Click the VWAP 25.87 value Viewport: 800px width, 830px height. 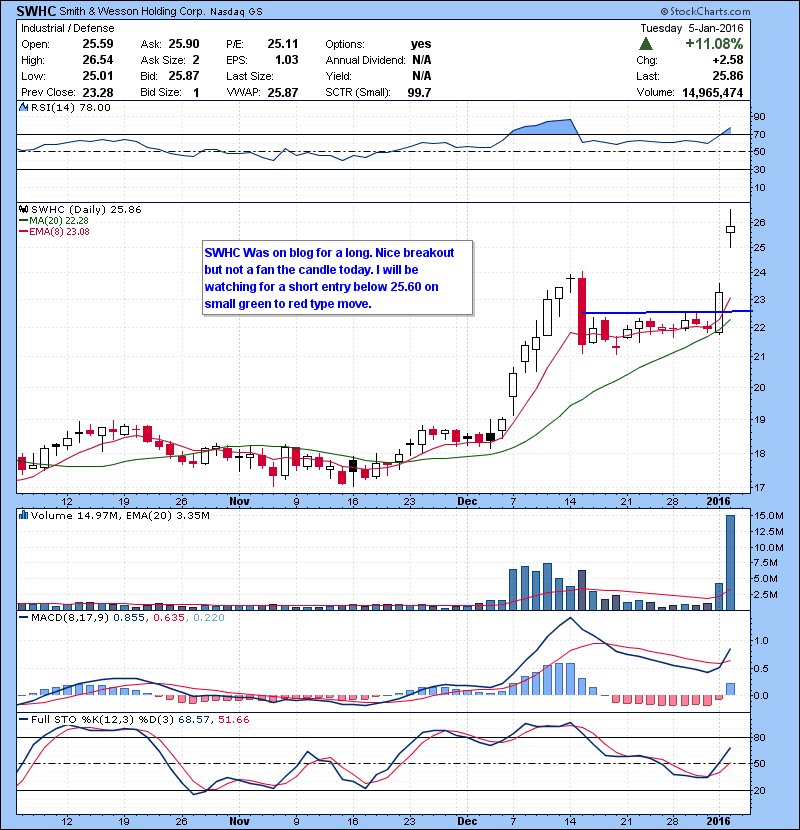click(x=283, y=93)
